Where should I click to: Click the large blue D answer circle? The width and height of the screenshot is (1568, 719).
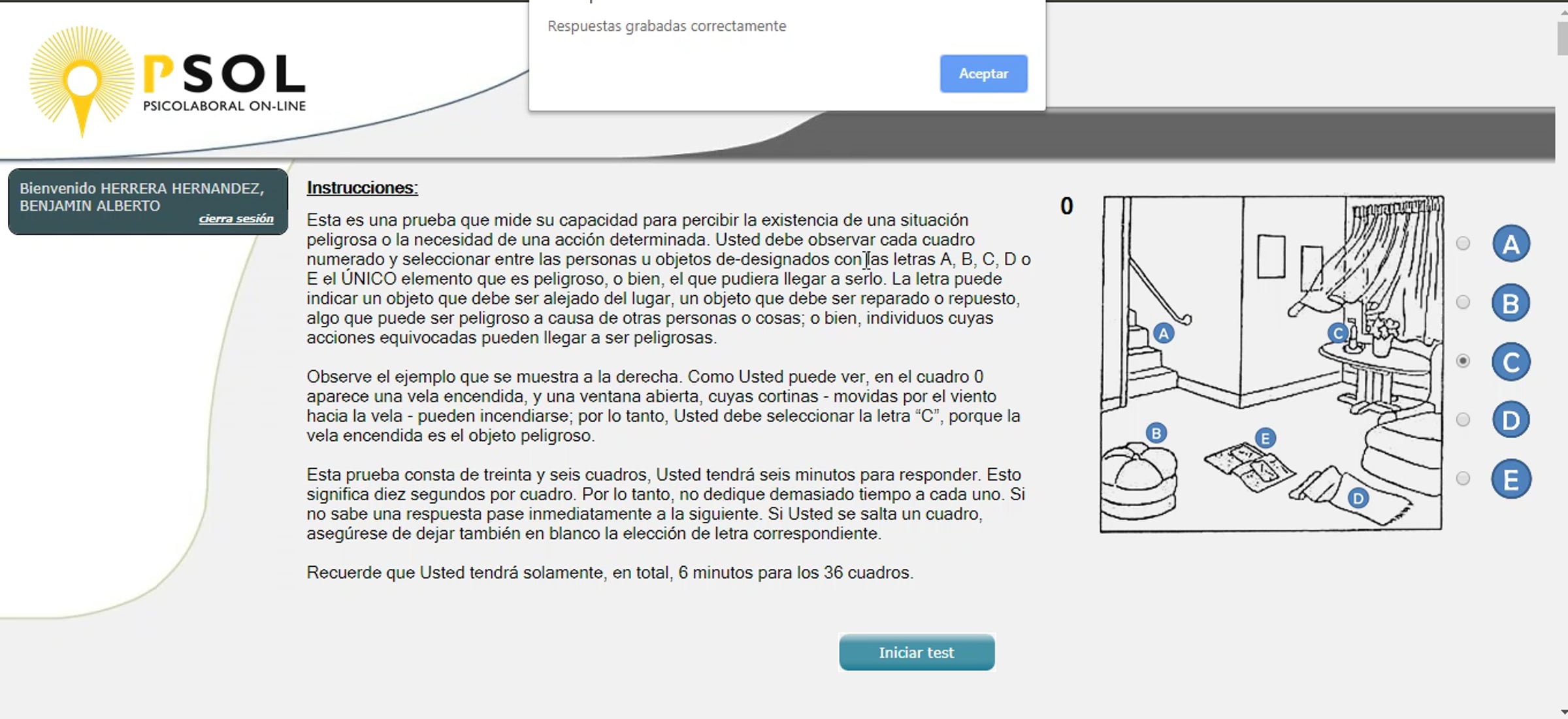(x=1511, y=420)
